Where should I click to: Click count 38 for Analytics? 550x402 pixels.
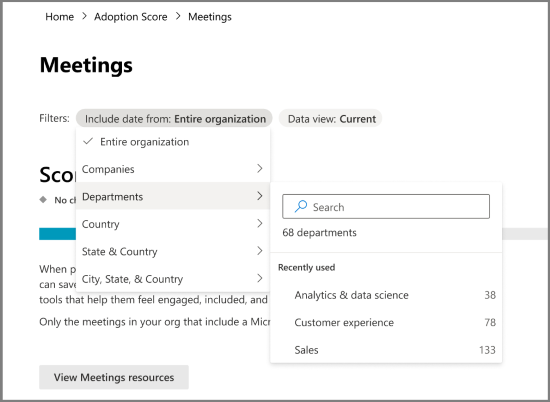[x=490, y=295]
